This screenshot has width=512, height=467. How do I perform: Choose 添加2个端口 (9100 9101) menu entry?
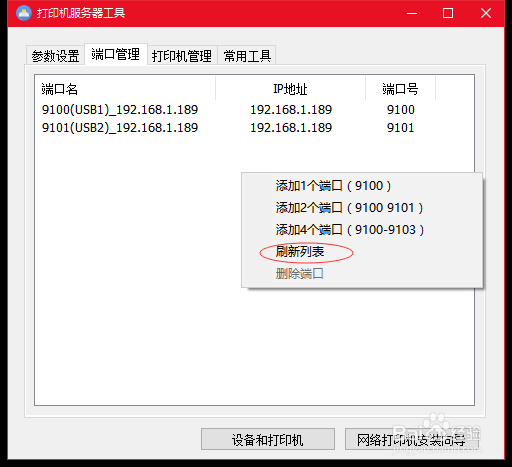pos(362,208)
